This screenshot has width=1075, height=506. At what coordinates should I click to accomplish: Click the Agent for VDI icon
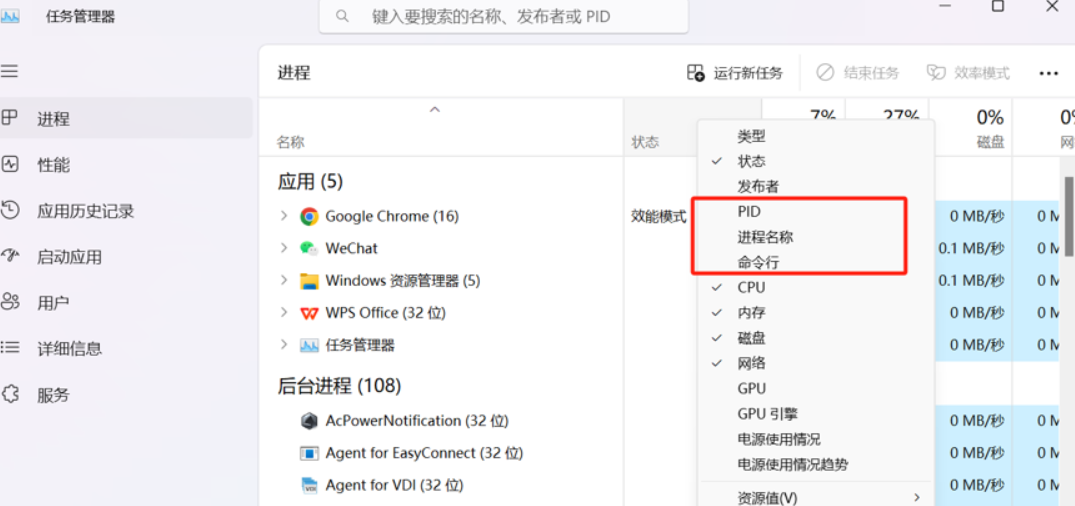(309, 485)
